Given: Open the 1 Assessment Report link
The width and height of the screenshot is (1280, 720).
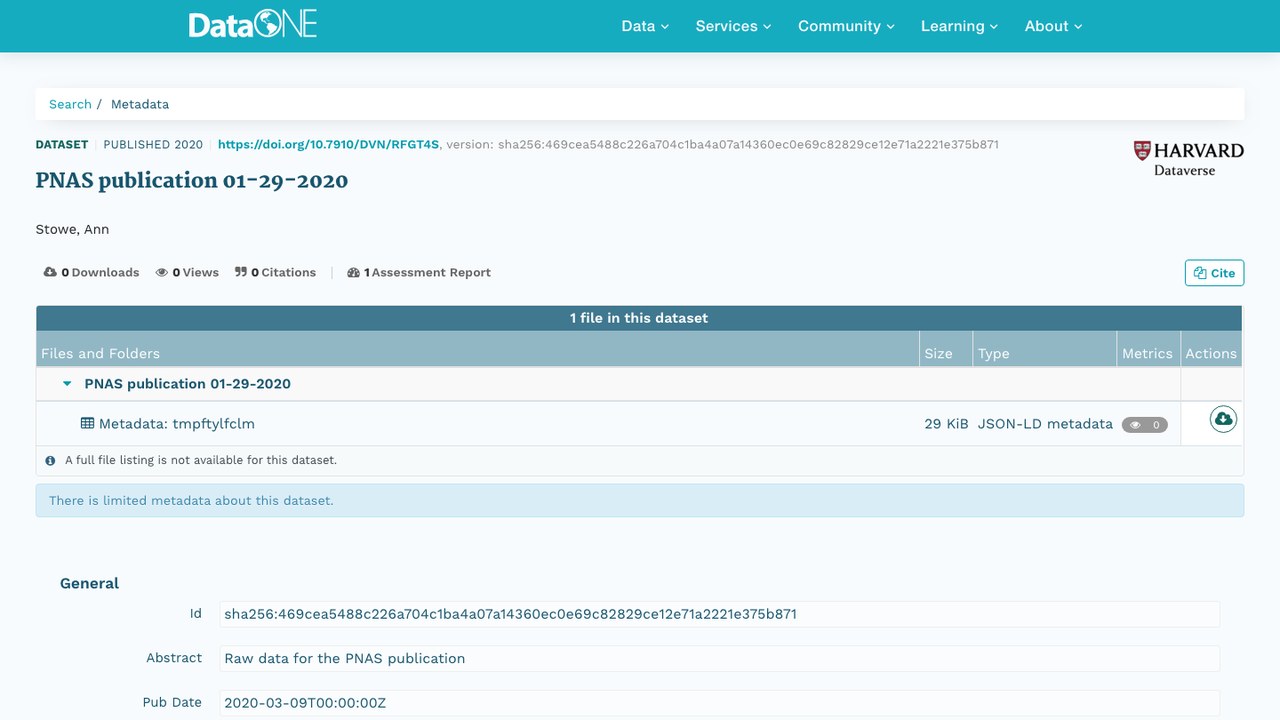Looking at the screenshot, I should pos(419,272).
